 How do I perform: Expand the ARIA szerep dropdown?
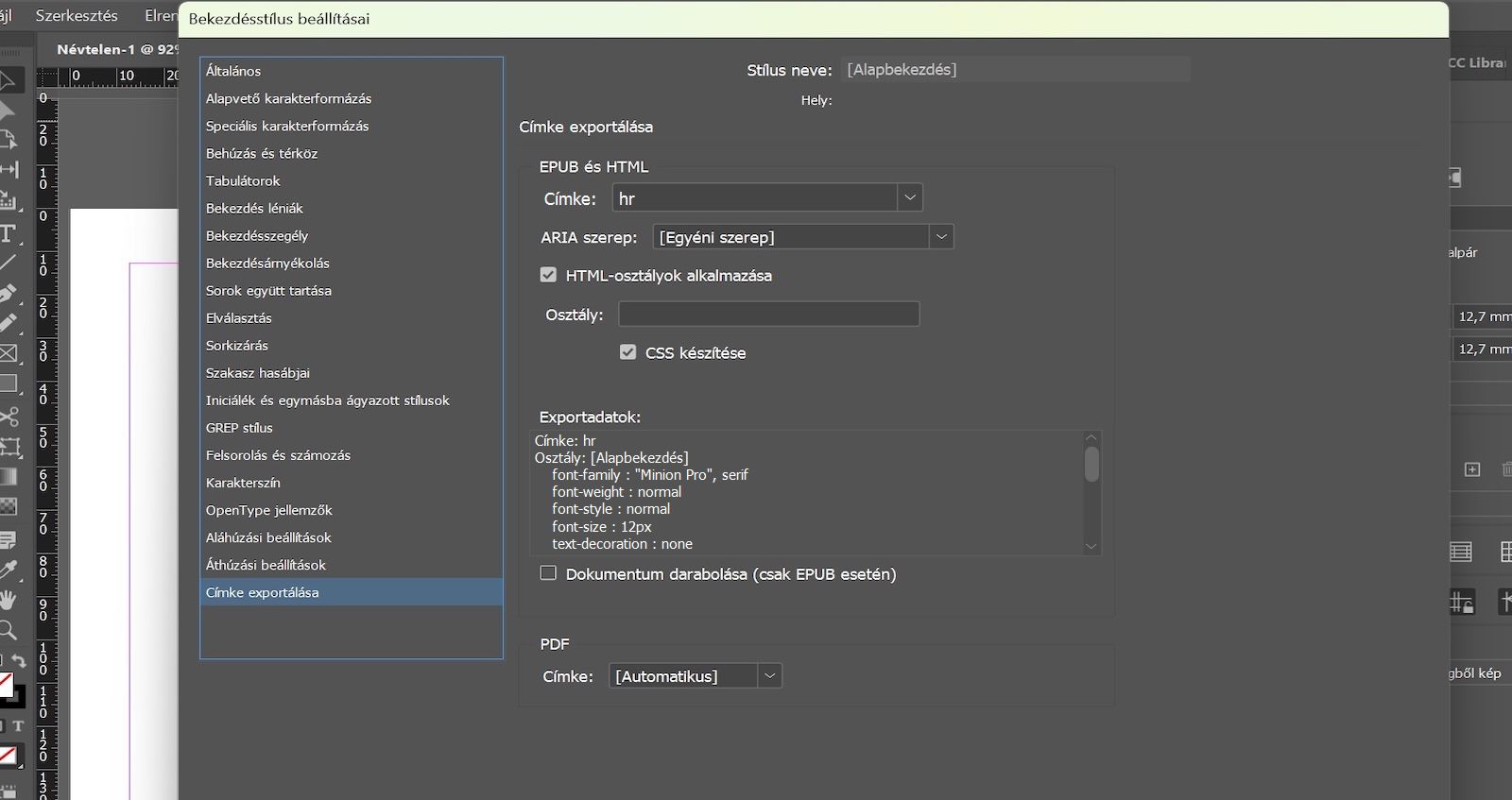tap(940, 237)
